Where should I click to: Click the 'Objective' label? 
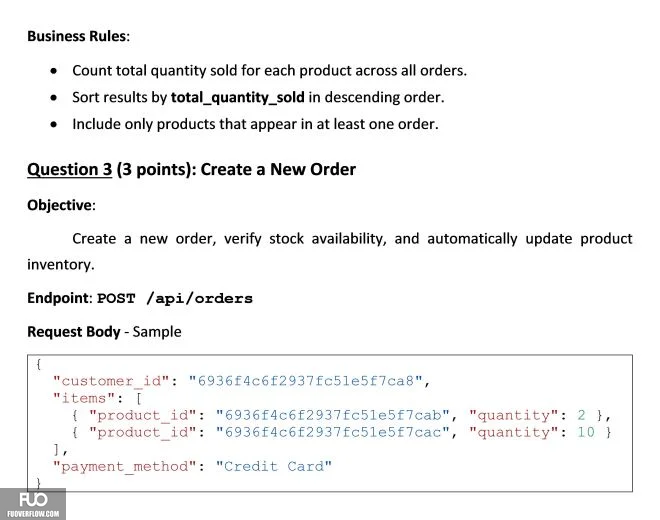(61, 205)
